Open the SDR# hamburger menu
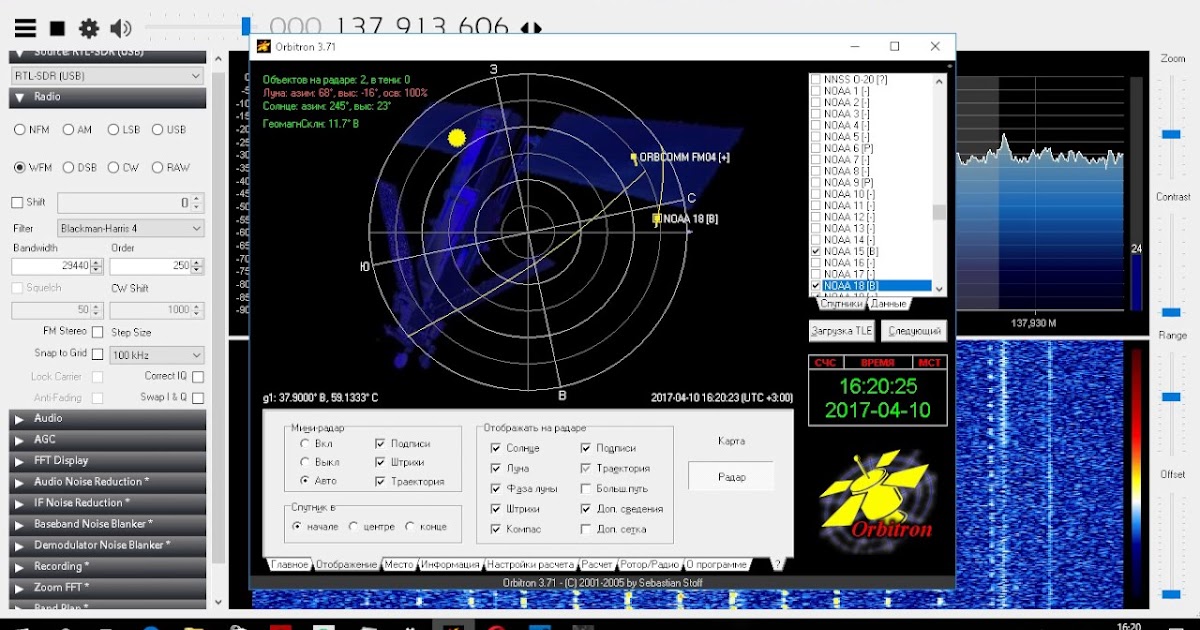The image size is (1200, 630). [x=25, y=29]
